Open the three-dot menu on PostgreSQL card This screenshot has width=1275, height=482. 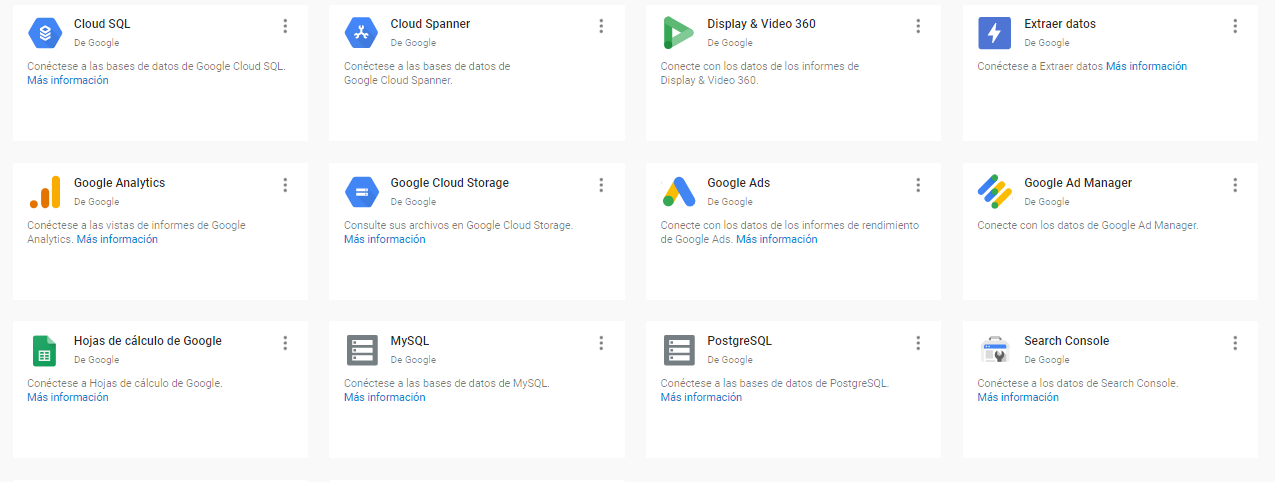[918, 343]
